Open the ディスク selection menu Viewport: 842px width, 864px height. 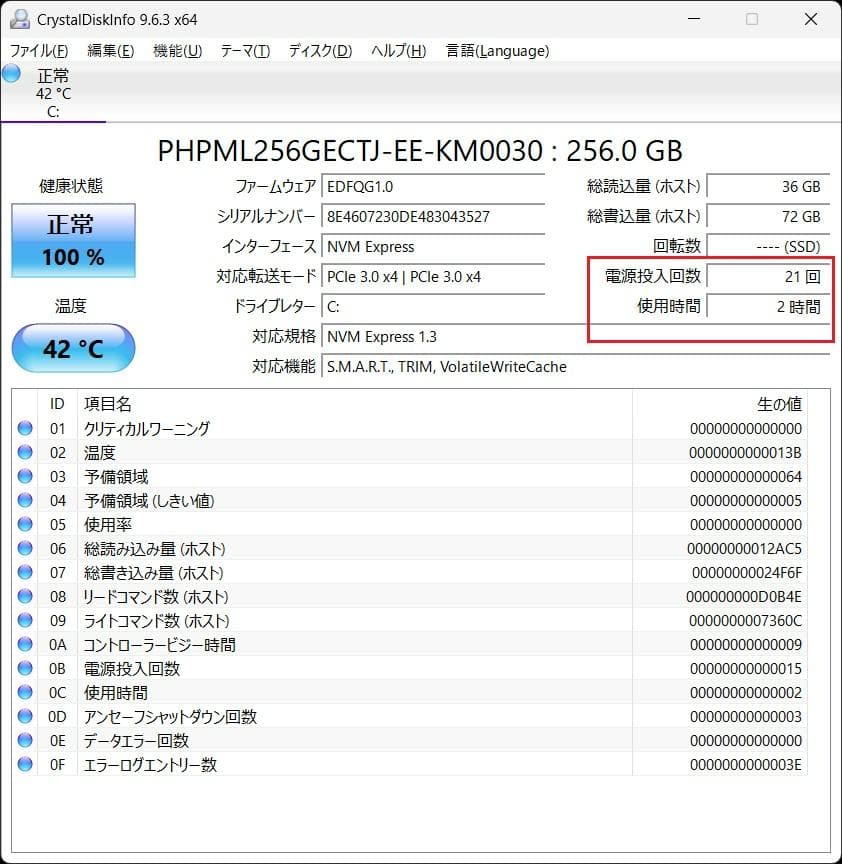pos(317,50)
